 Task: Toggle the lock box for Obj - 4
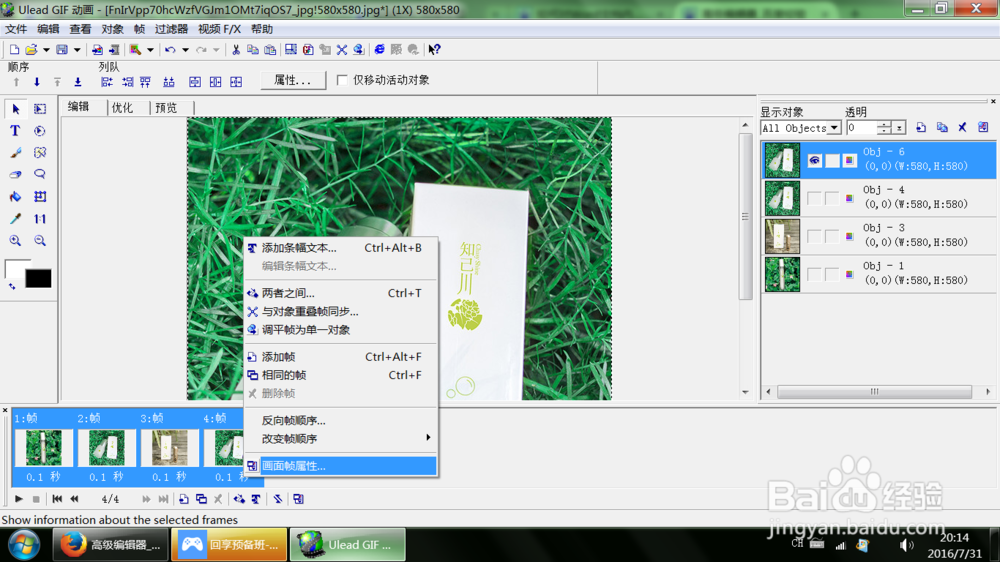click(x=832, y=198)
